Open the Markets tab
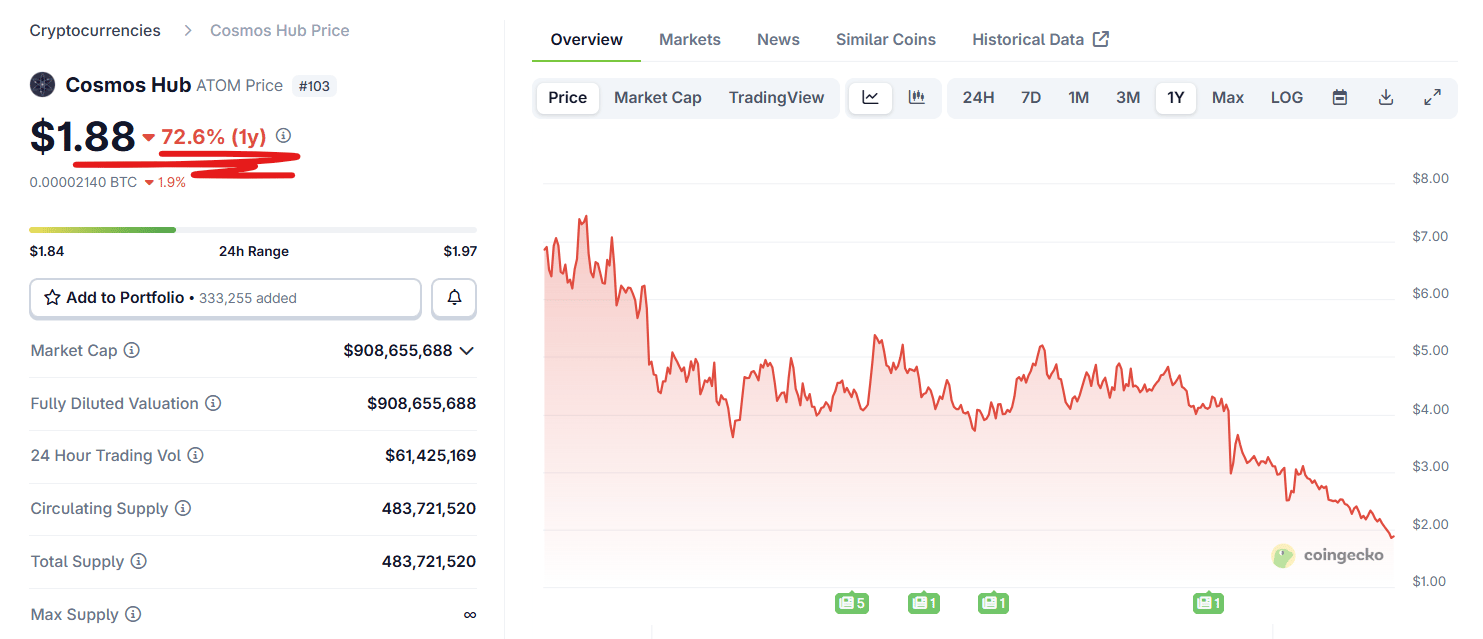1483x639 pixels. [x=690, y=40]
